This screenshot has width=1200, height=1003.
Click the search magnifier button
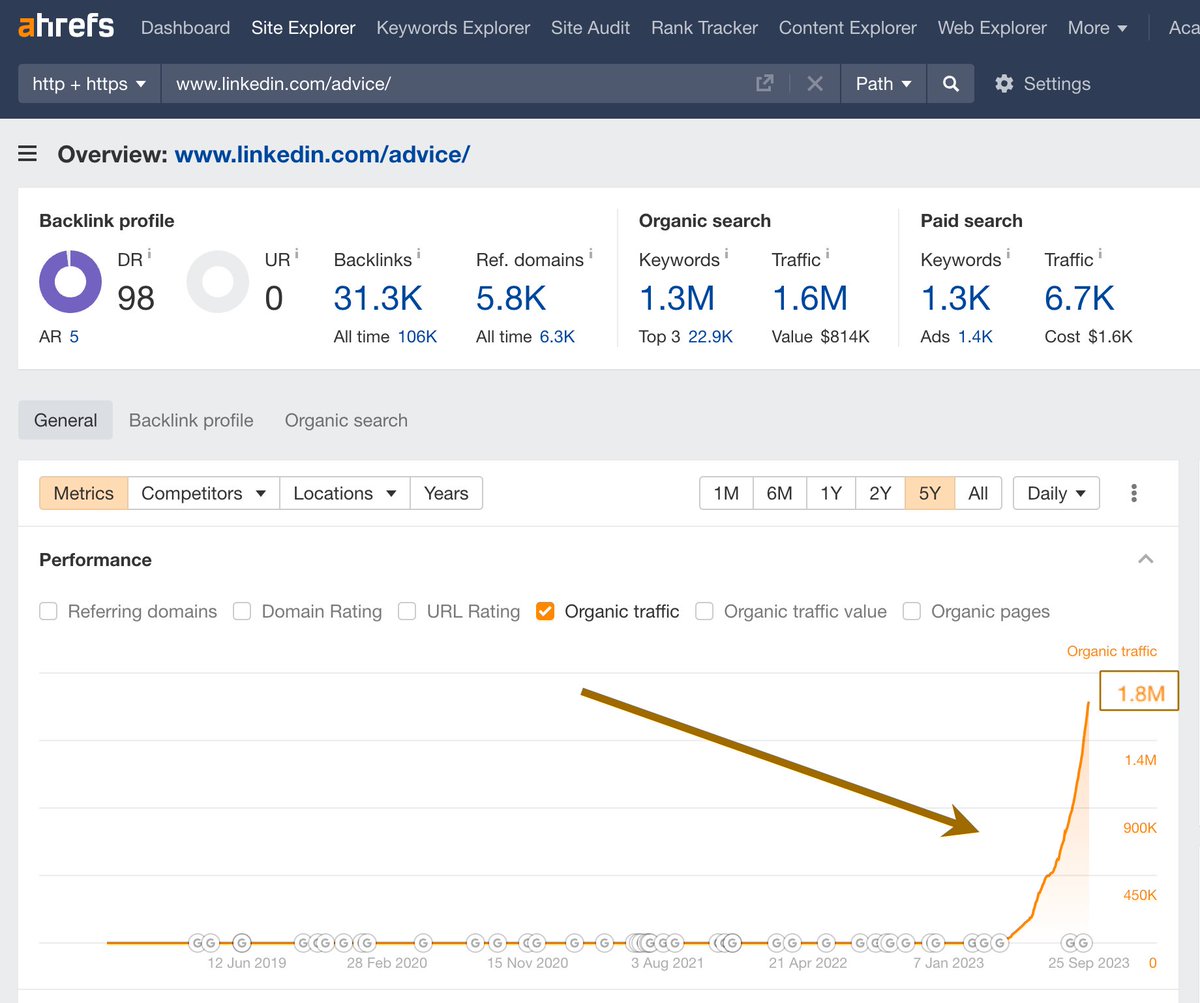coord(951,84)
